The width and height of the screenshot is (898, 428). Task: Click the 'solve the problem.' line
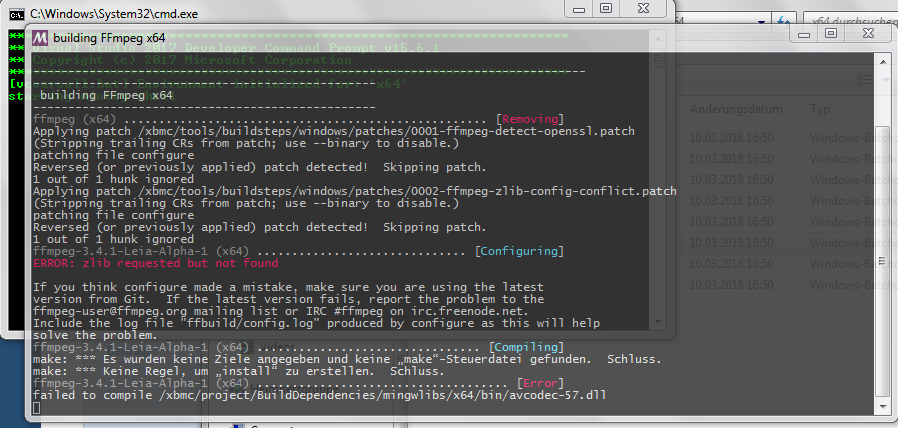pos(94,335)
